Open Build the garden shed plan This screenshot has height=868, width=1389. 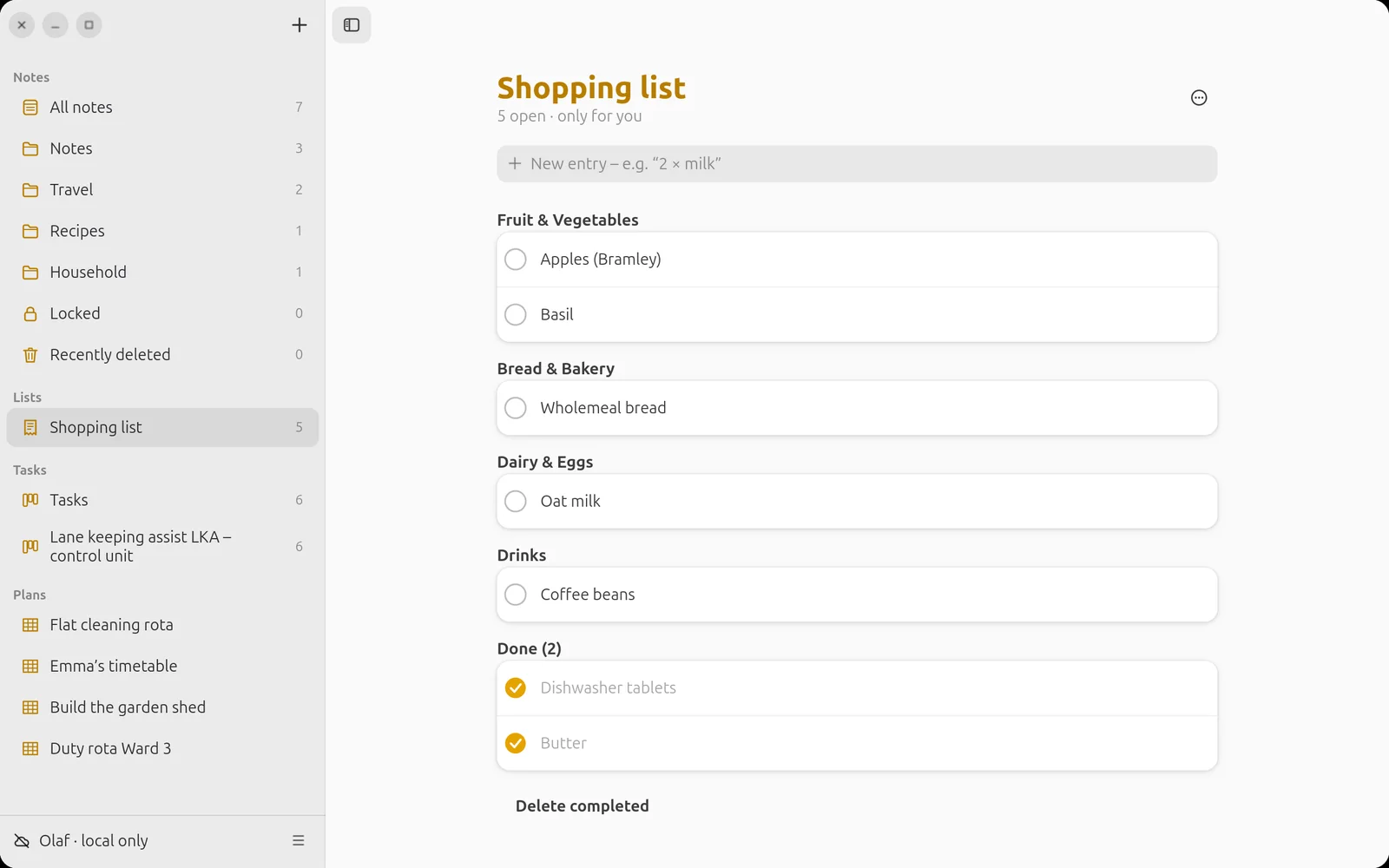point(162,707)
